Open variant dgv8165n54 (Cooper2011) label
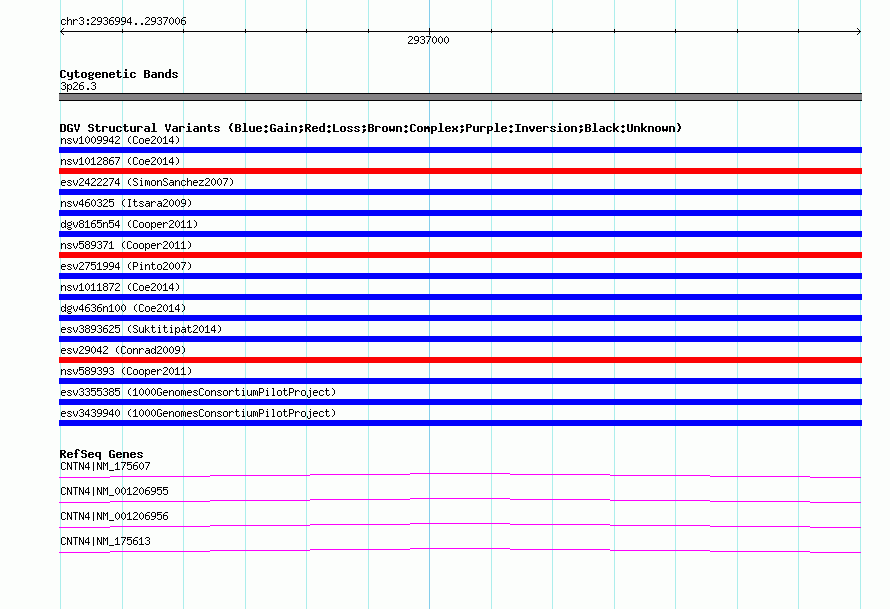Image resolution: width=890 pixels, height=609 pixels. click(129, 224)
